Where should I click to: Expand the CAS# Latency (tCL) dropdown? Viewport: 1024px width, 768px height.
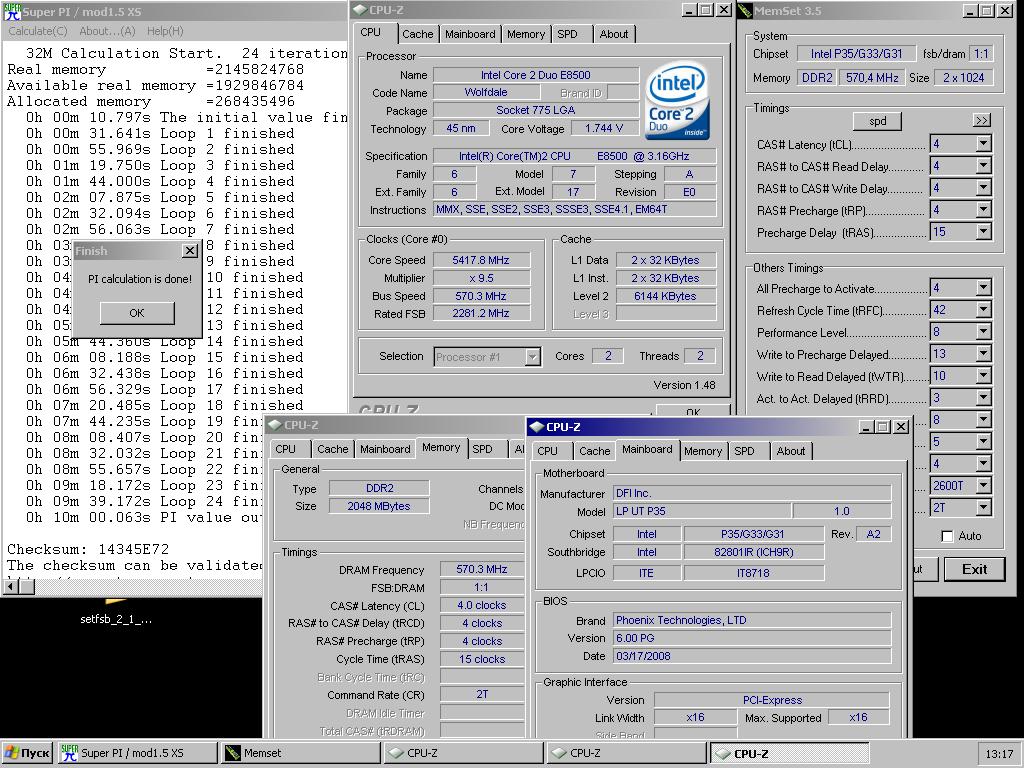983,144
